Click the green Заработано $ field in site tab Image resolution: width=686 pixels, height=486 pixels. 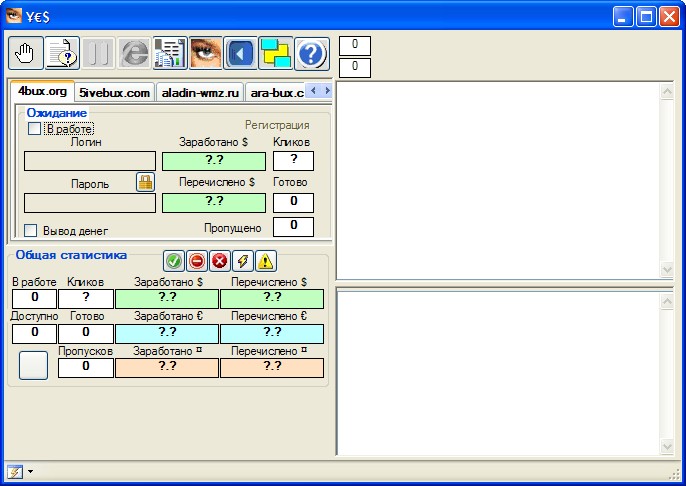(214, 161)
